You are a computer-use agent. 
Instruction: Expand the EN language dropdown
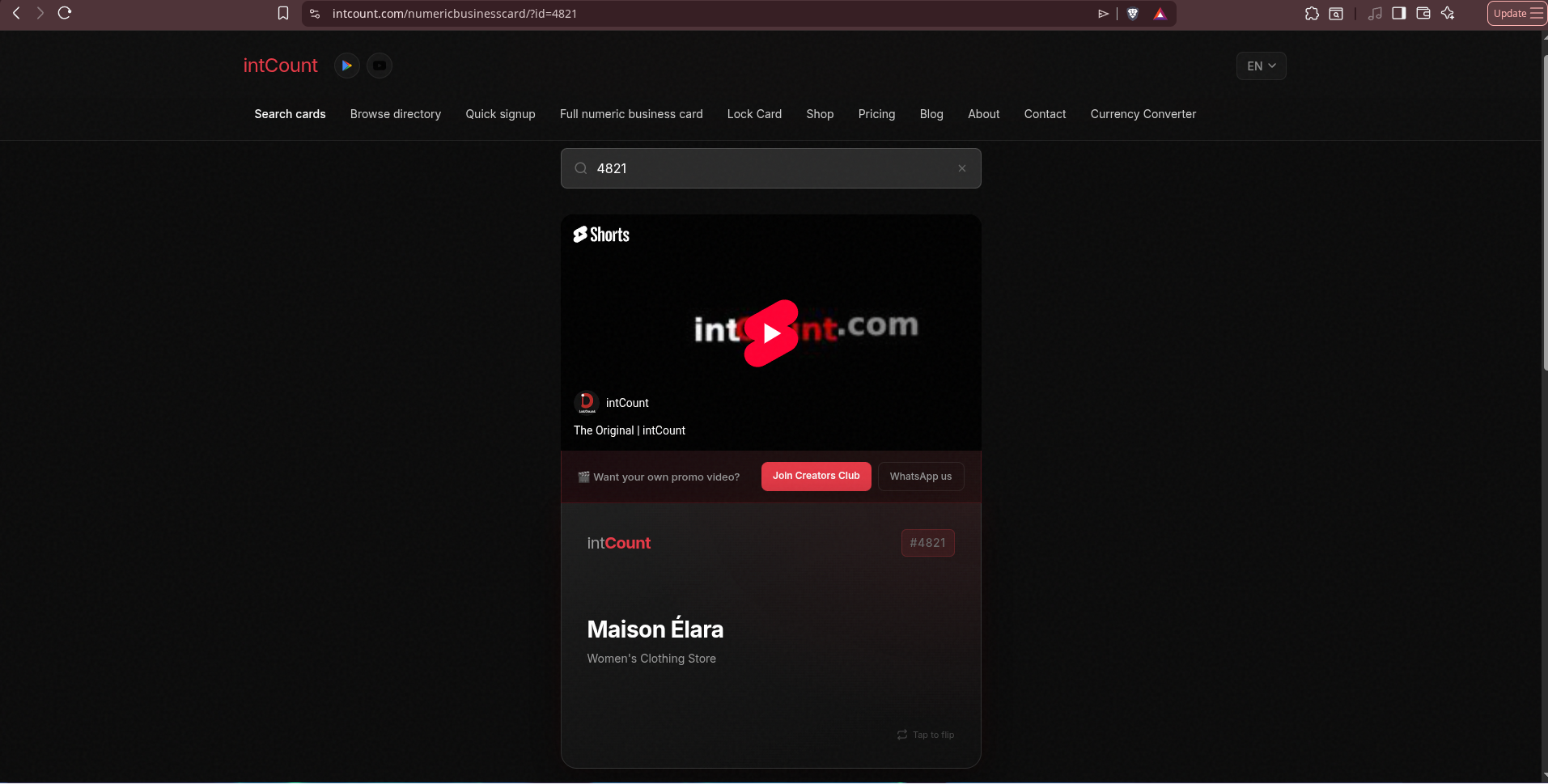click(x=1261, y=66)
